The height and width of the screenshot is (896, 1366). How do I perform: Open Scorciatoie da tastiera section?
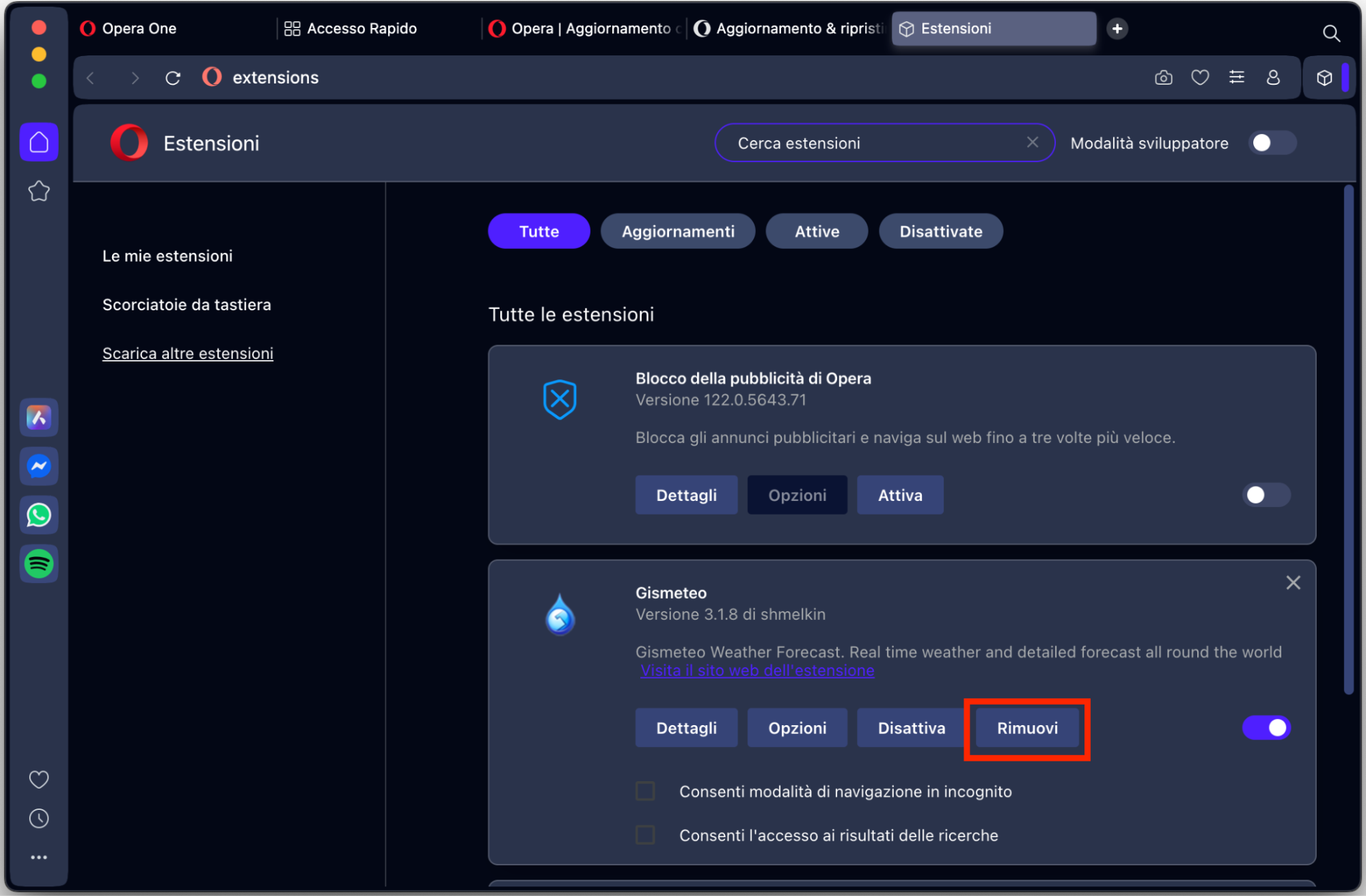[187, 304]
